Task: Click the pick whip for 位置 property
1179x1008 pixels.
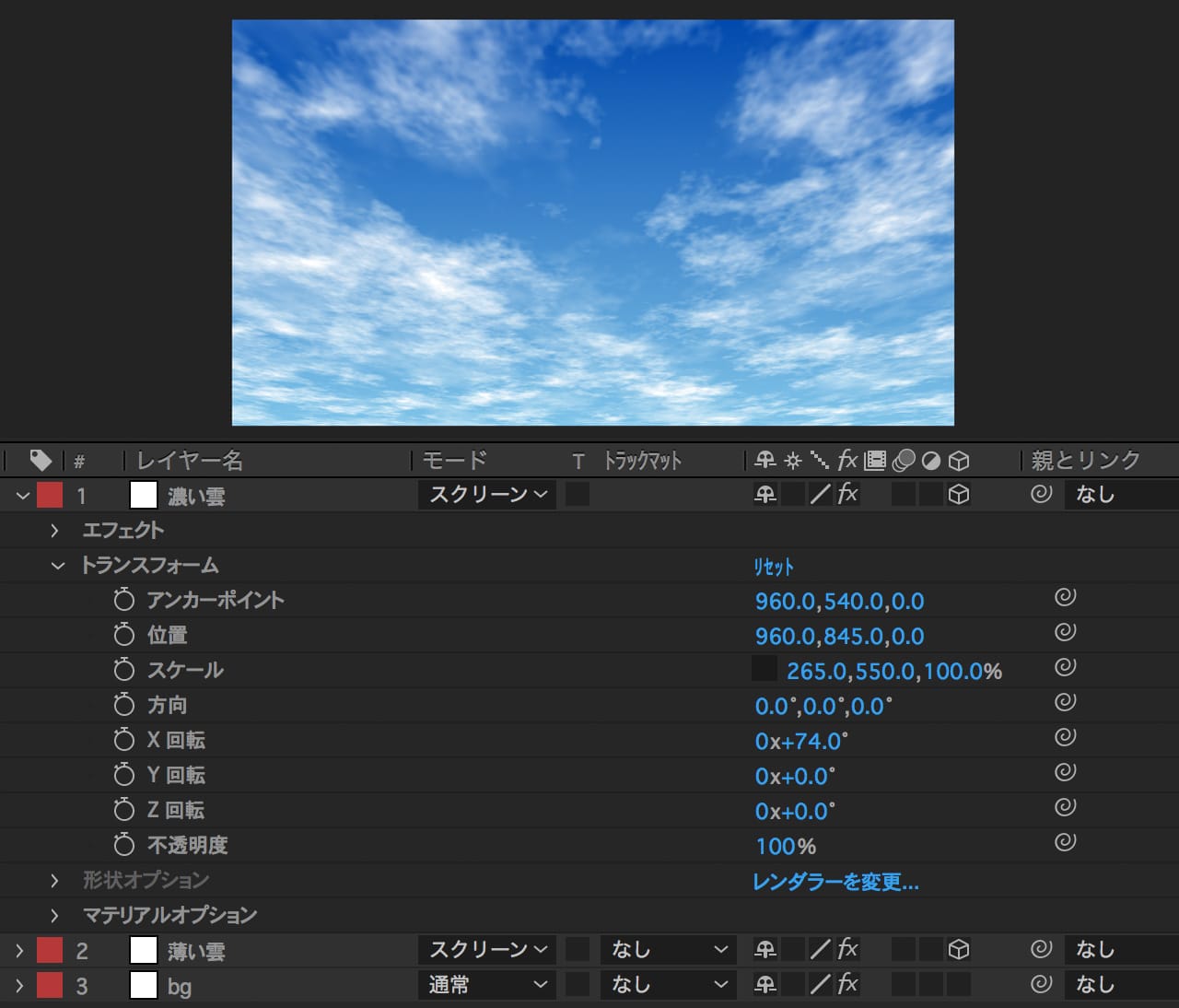Action: (x=1065, y=633)
